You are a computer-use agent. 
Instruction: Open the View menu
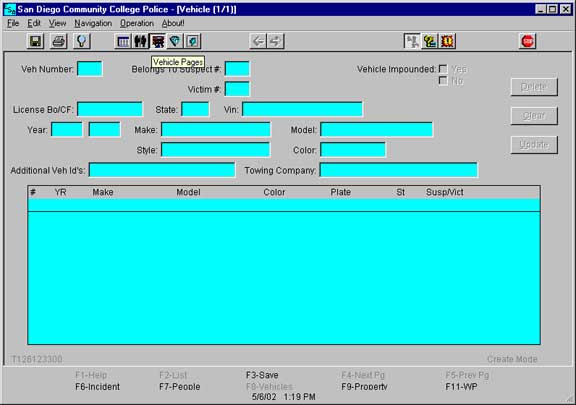(57, 24)
